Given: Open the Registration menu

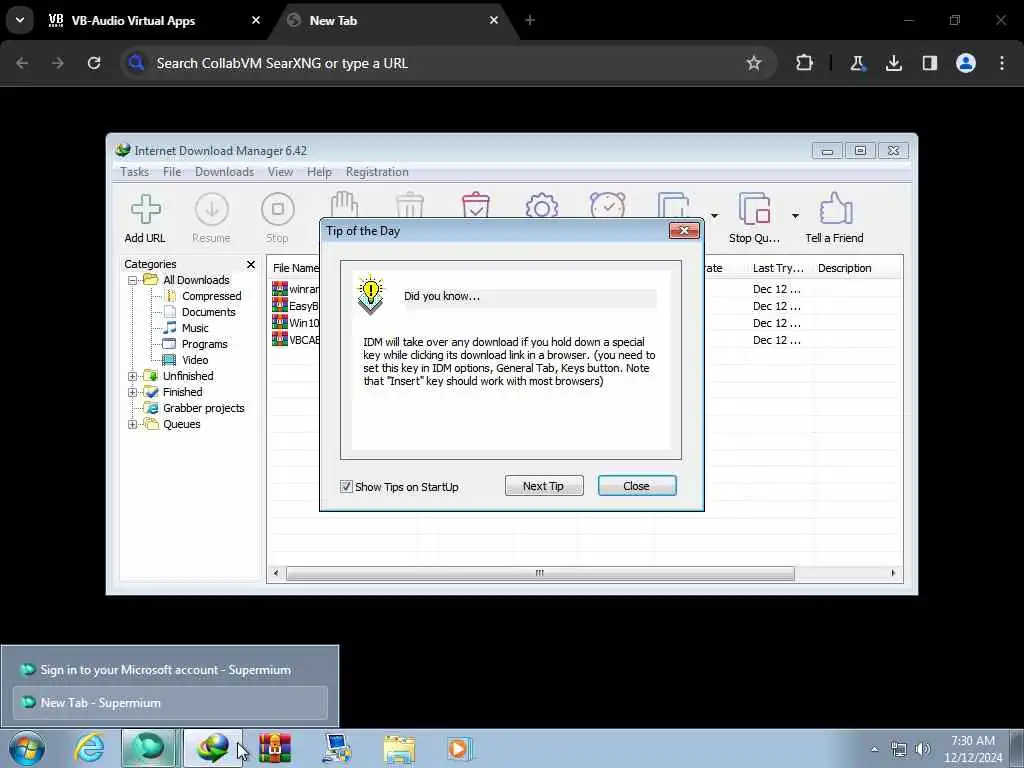Looking at the screenshot, I should tap(377, 172).
